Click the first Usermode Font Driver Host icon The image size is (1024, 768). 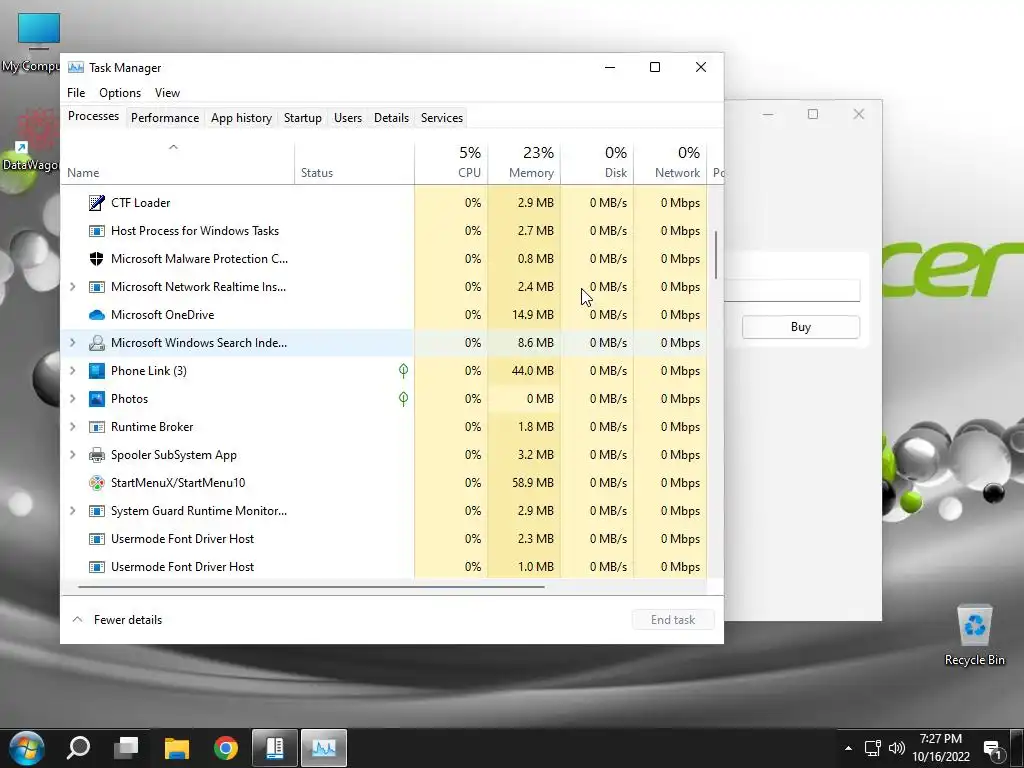point(97,539)
